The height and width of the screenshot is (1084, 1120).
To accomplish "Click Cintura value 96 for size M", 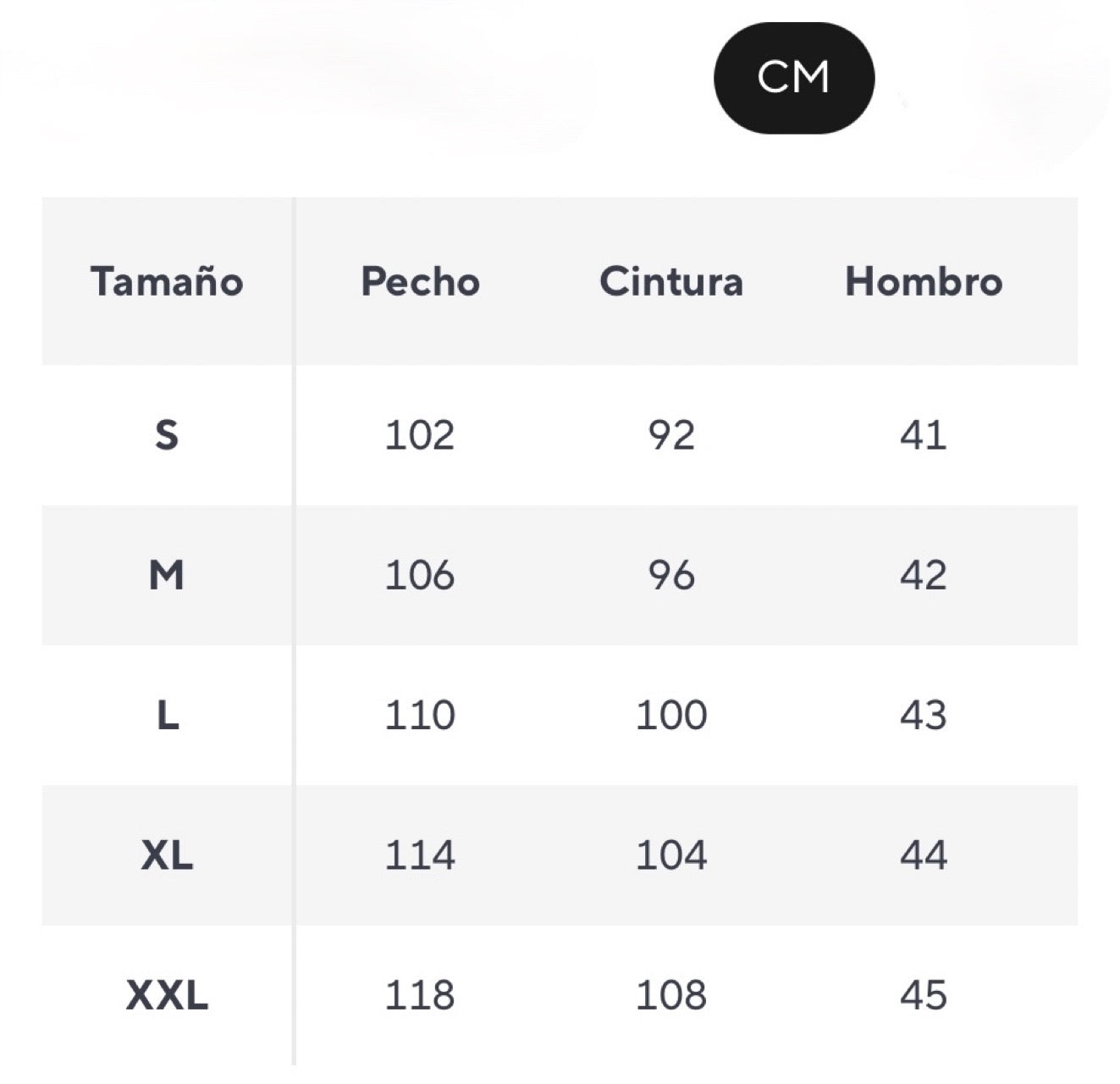I will tap(671, 576).
